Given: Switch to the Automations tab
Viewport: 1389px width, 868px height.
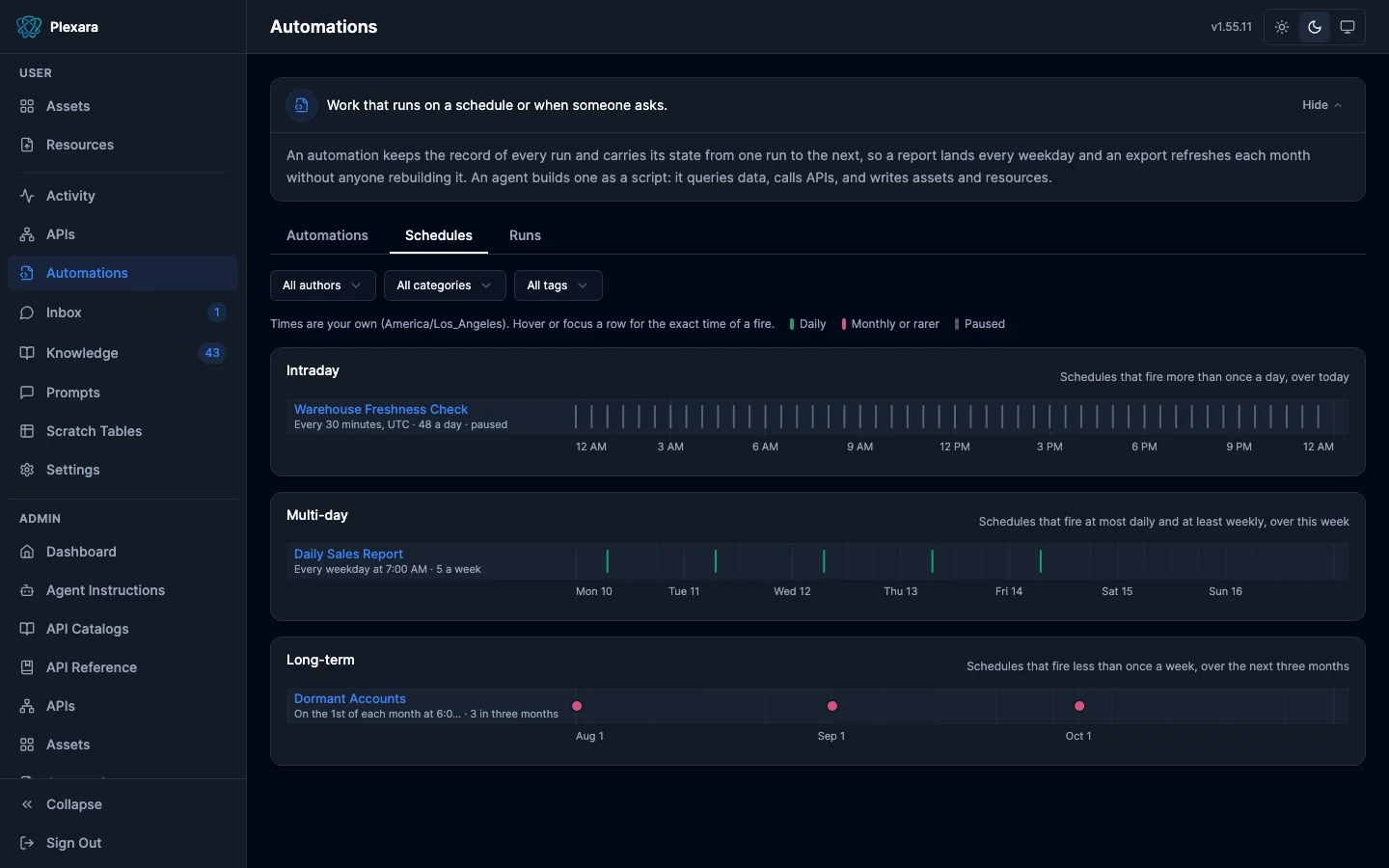Looking at the screenshot, I should [327, 235].
